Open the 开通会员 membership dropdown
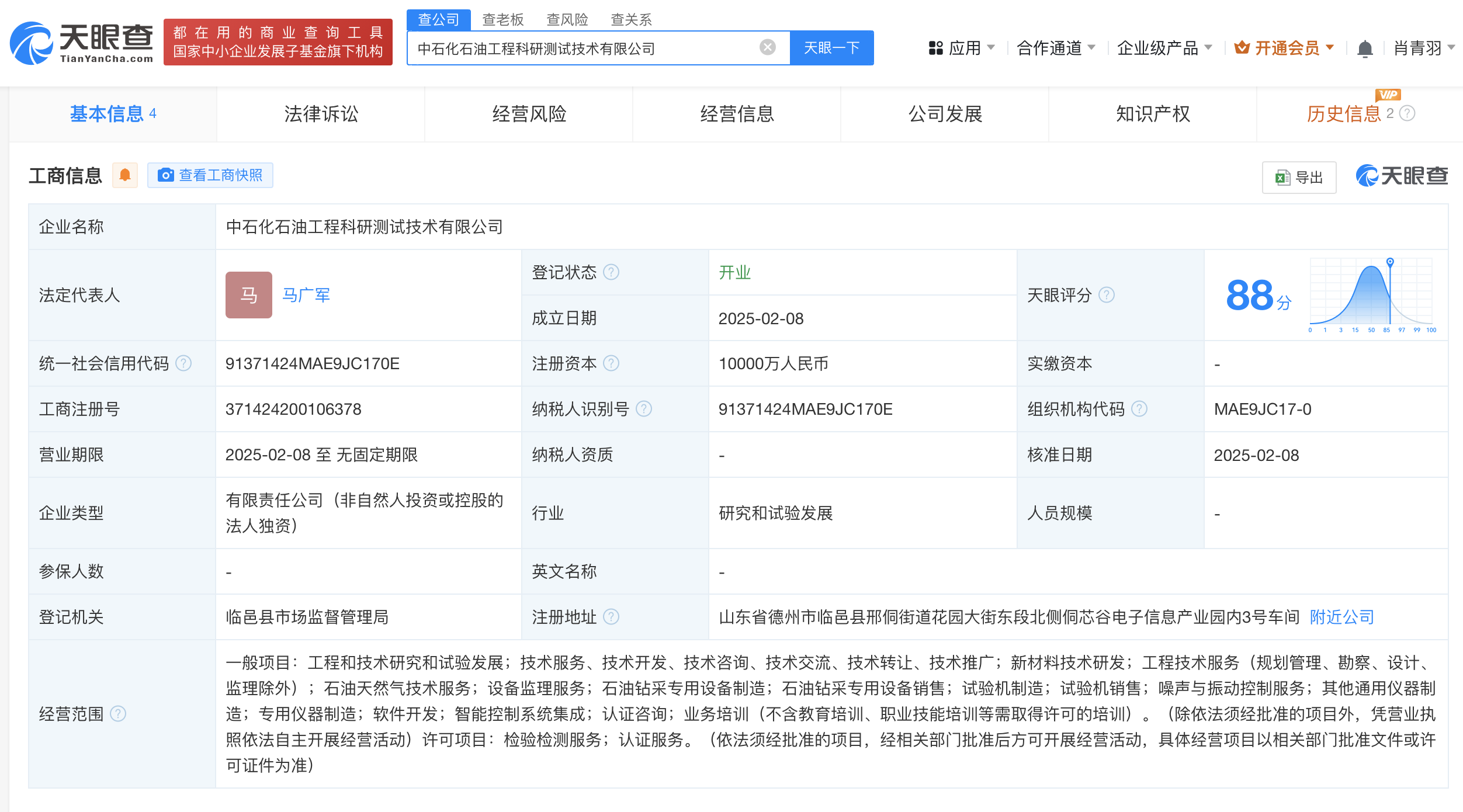 [x=1284, y=48]
